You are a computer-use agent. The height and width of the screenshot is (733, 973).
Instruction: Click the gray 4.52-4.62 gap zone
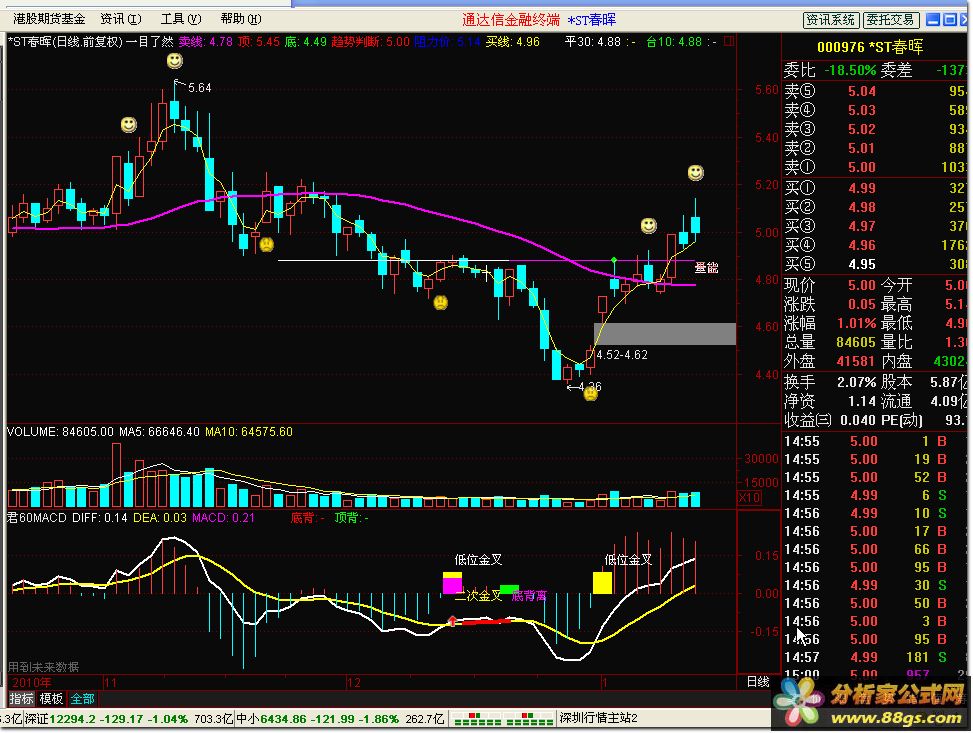pyautogui.click(x=665, y=334)
